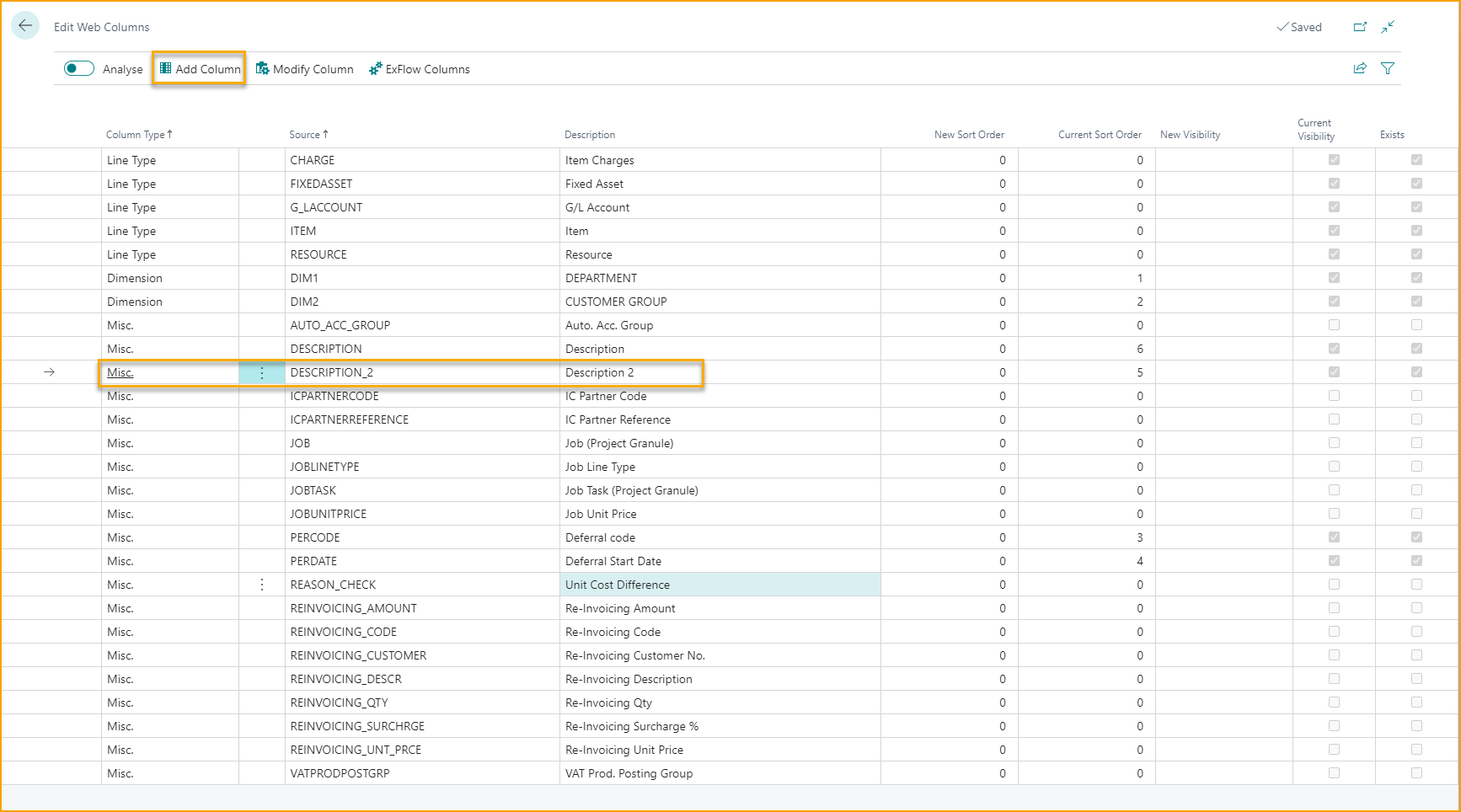Click the collapse page icon
This screenshot has width=1461, height=812.
(1388, 27)
